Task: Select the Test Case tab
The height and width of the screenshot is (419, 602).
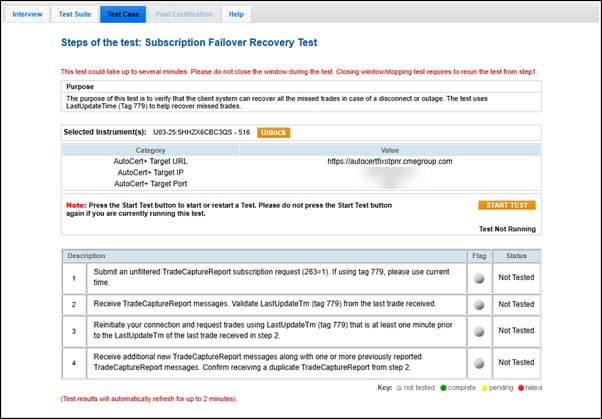Action: tap(123, 14)
